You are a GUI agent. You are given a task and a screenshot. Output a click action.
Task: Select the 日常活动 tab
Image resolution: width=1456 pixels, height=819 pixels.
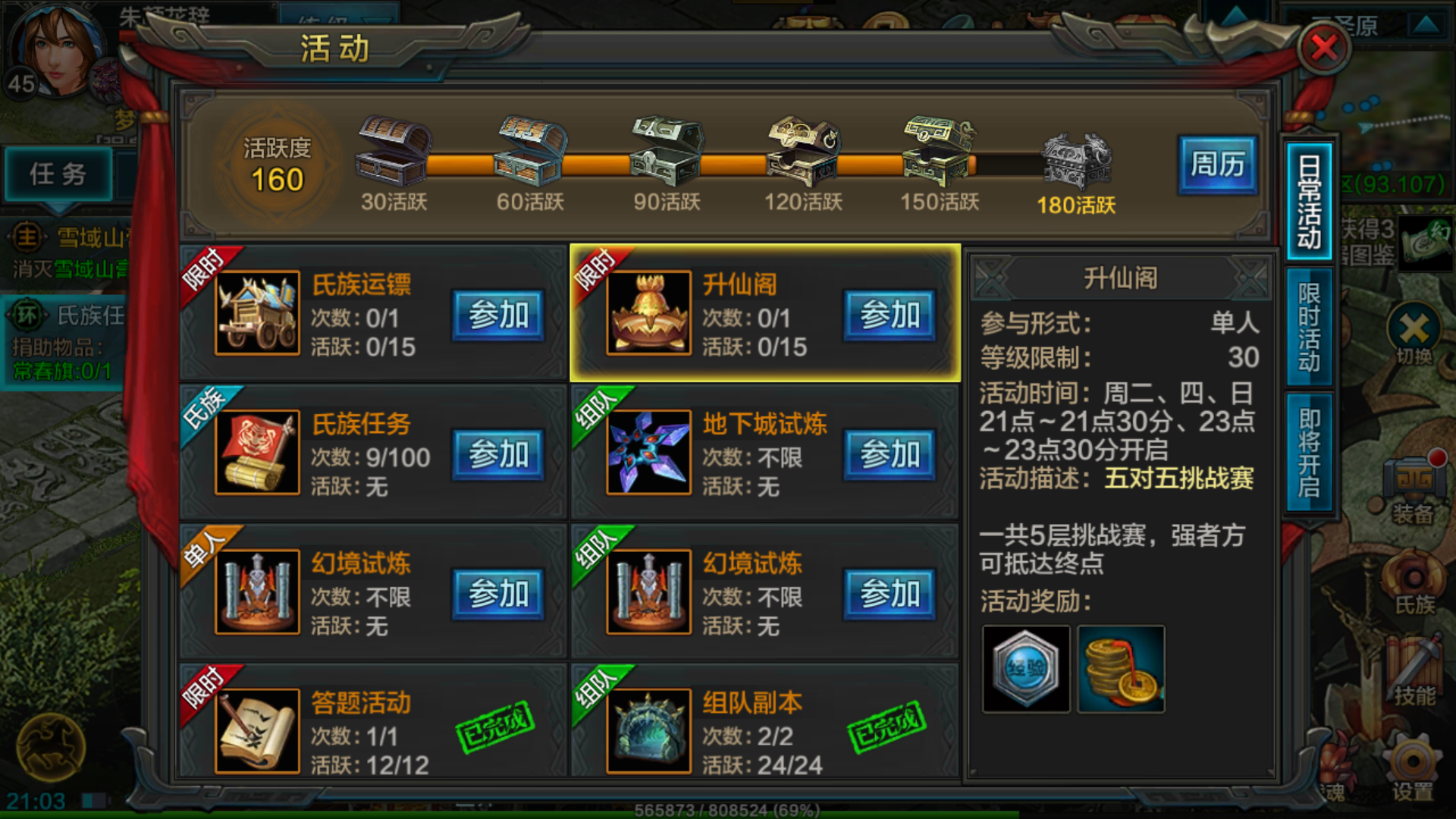(1309, 201)
